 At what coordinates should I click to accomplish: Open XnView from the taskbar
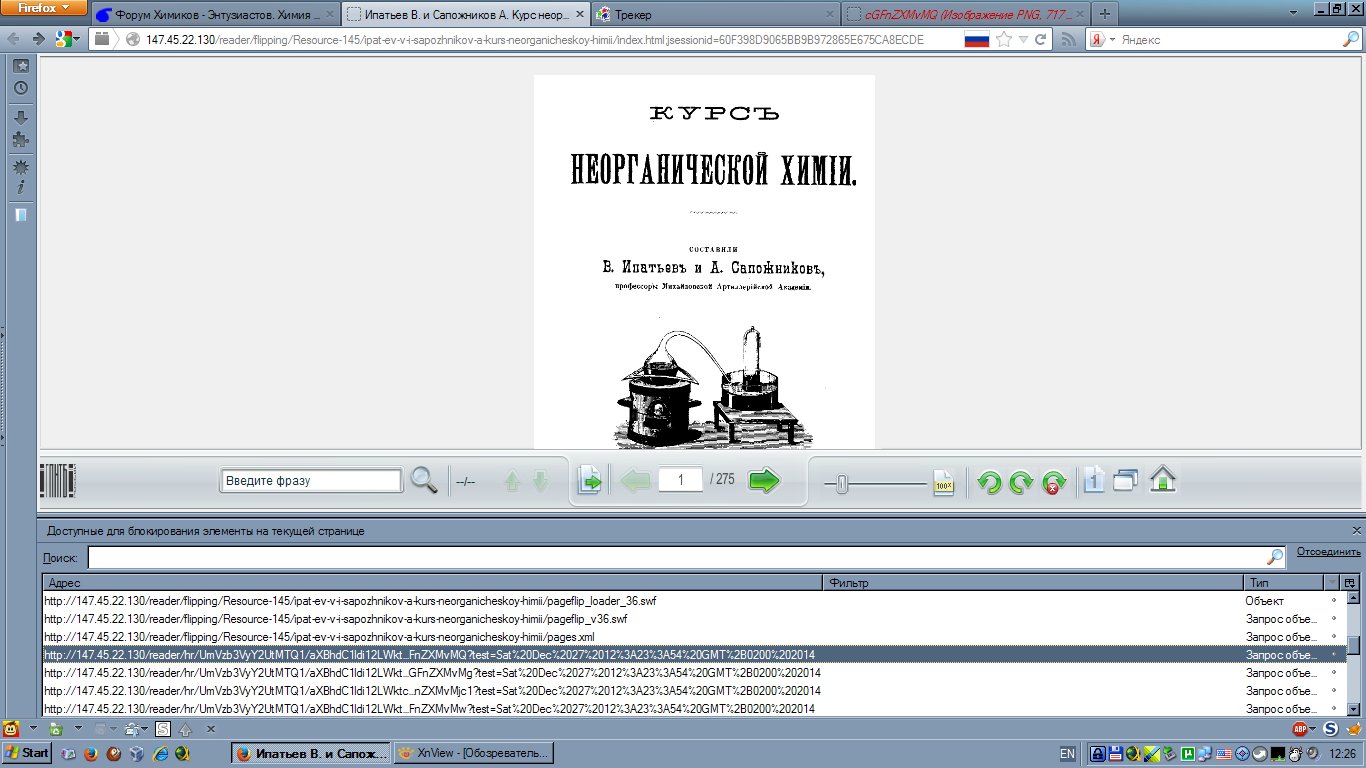pyautogui.click(x=474, y=753)
